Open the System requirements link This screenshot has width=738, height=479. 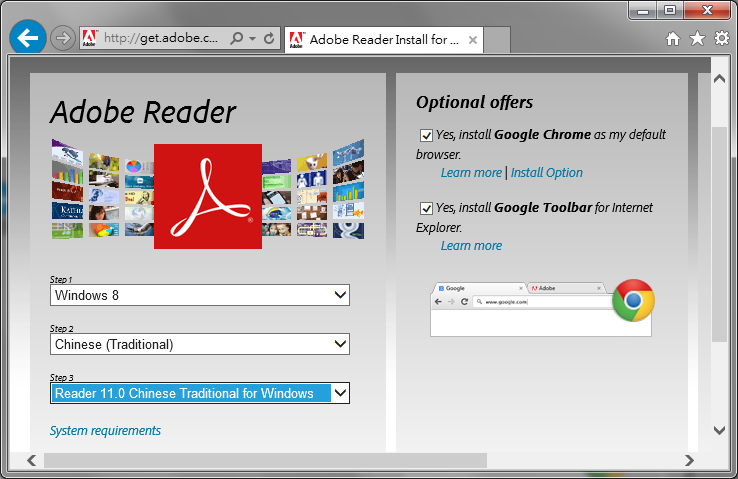tap(105, 431)
